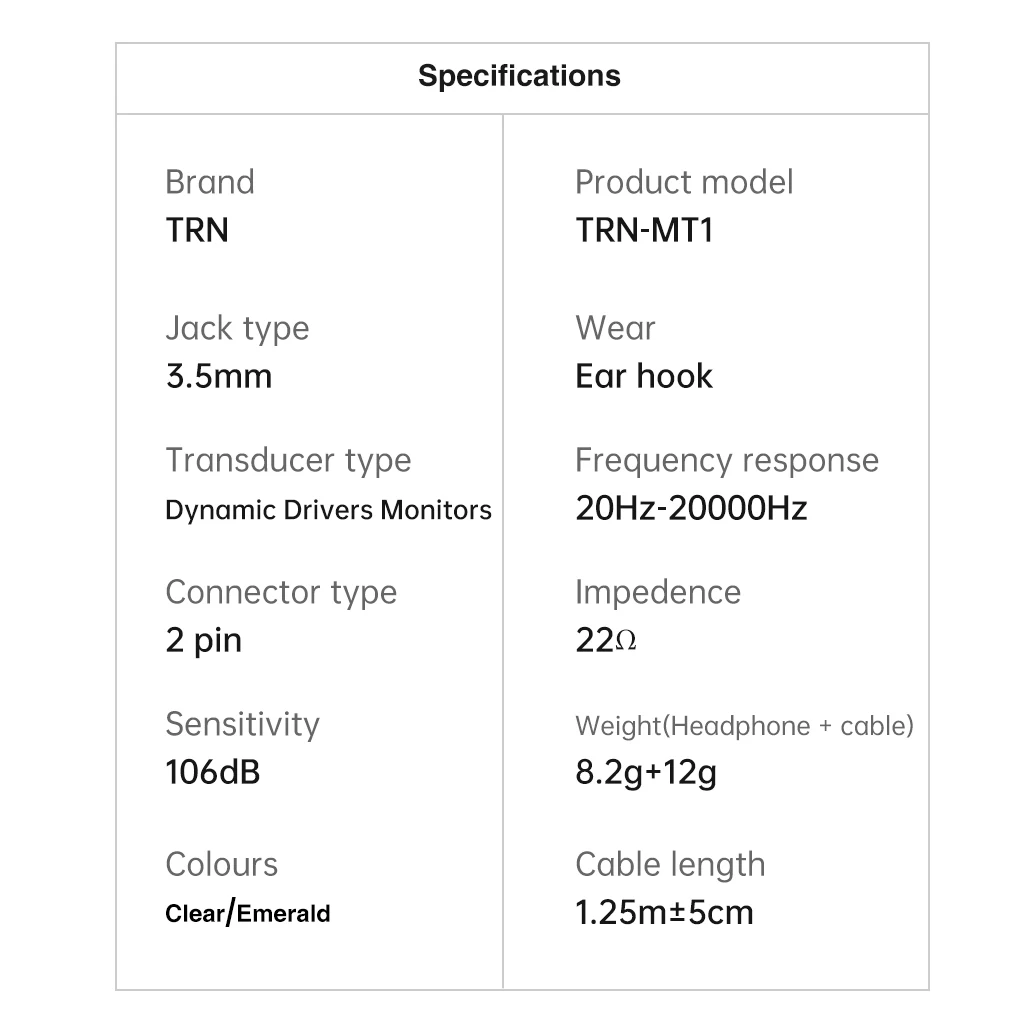Select the Ear hook value
Viewport: 1020px width, 1020px height.
[x=644, y=377]
